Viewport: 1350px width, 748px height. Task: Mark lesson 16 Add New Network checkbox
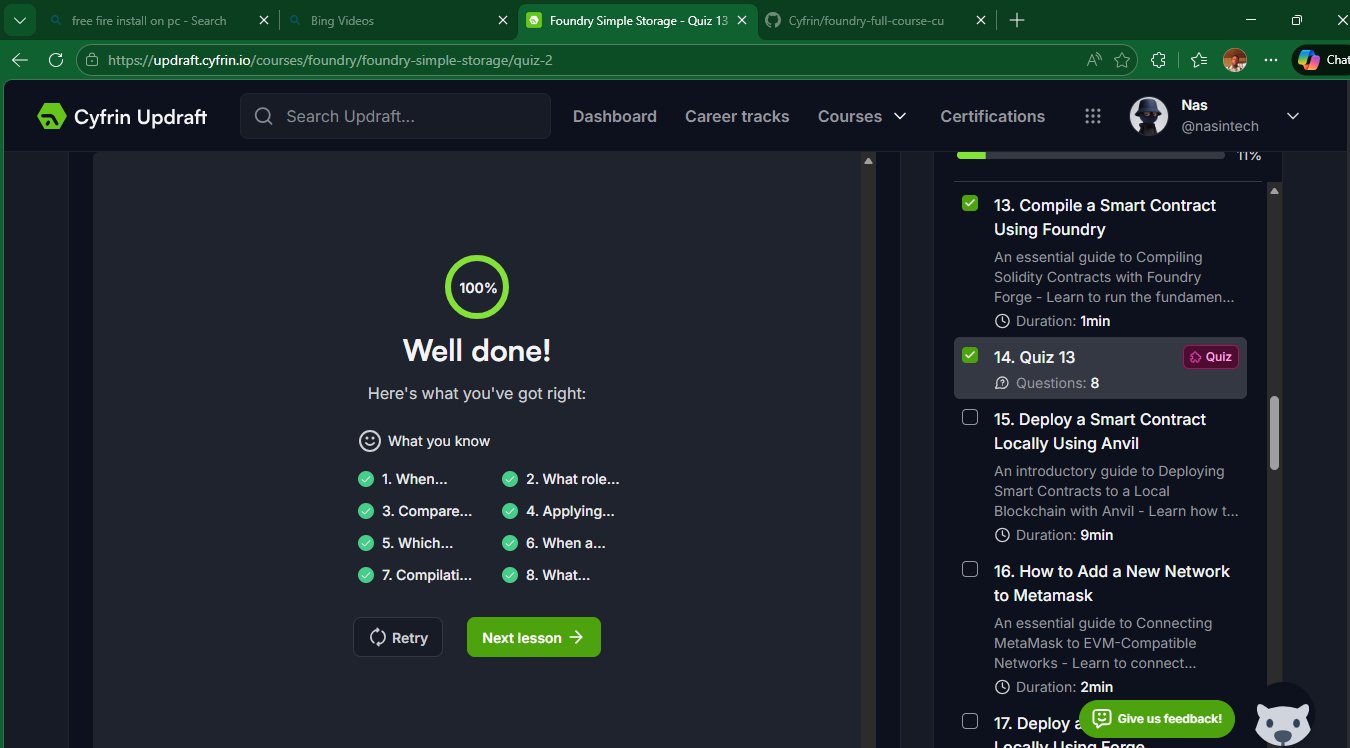click(x=970, y=570)
